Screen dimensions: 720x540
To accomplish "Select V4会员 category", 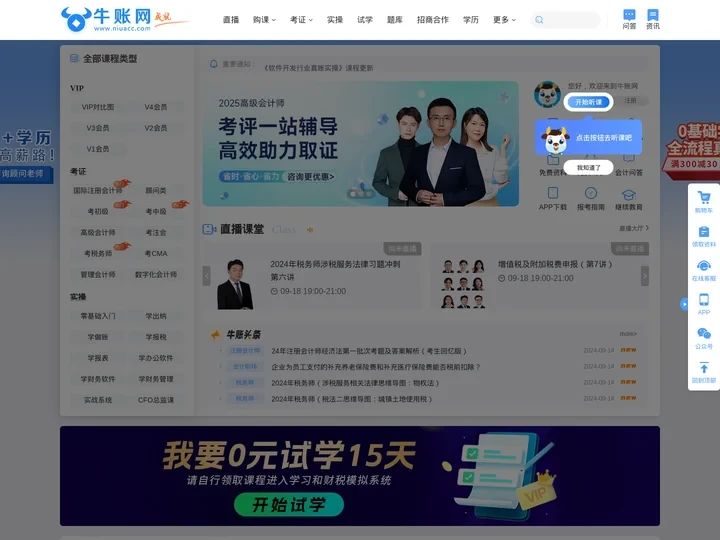I will pyautogui.click(x=156, y=107).
